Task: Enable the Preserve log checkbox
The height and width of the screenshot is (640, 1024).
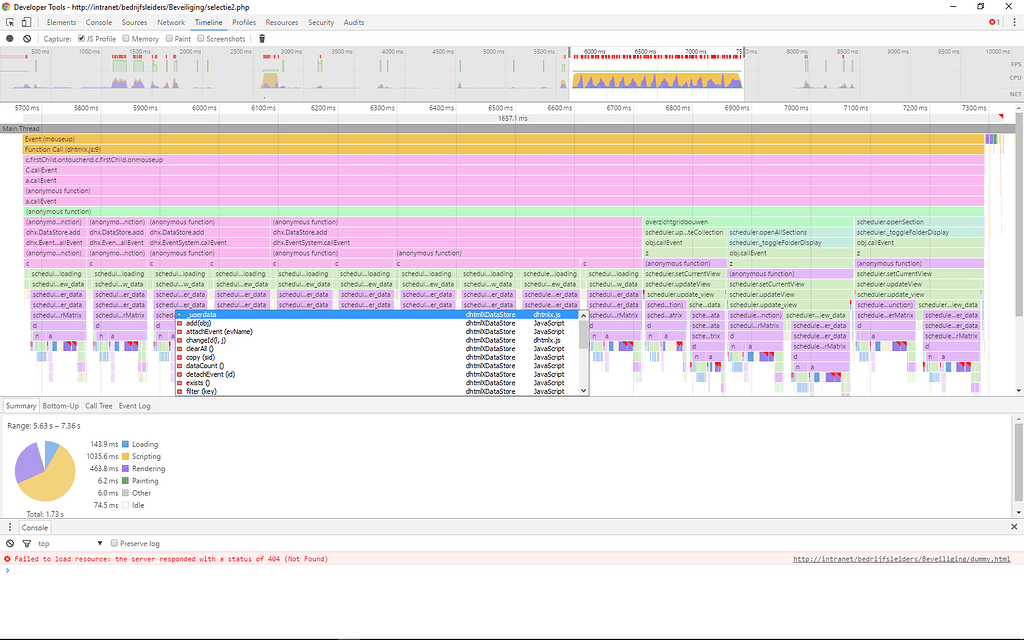Action: coord(114,543)
